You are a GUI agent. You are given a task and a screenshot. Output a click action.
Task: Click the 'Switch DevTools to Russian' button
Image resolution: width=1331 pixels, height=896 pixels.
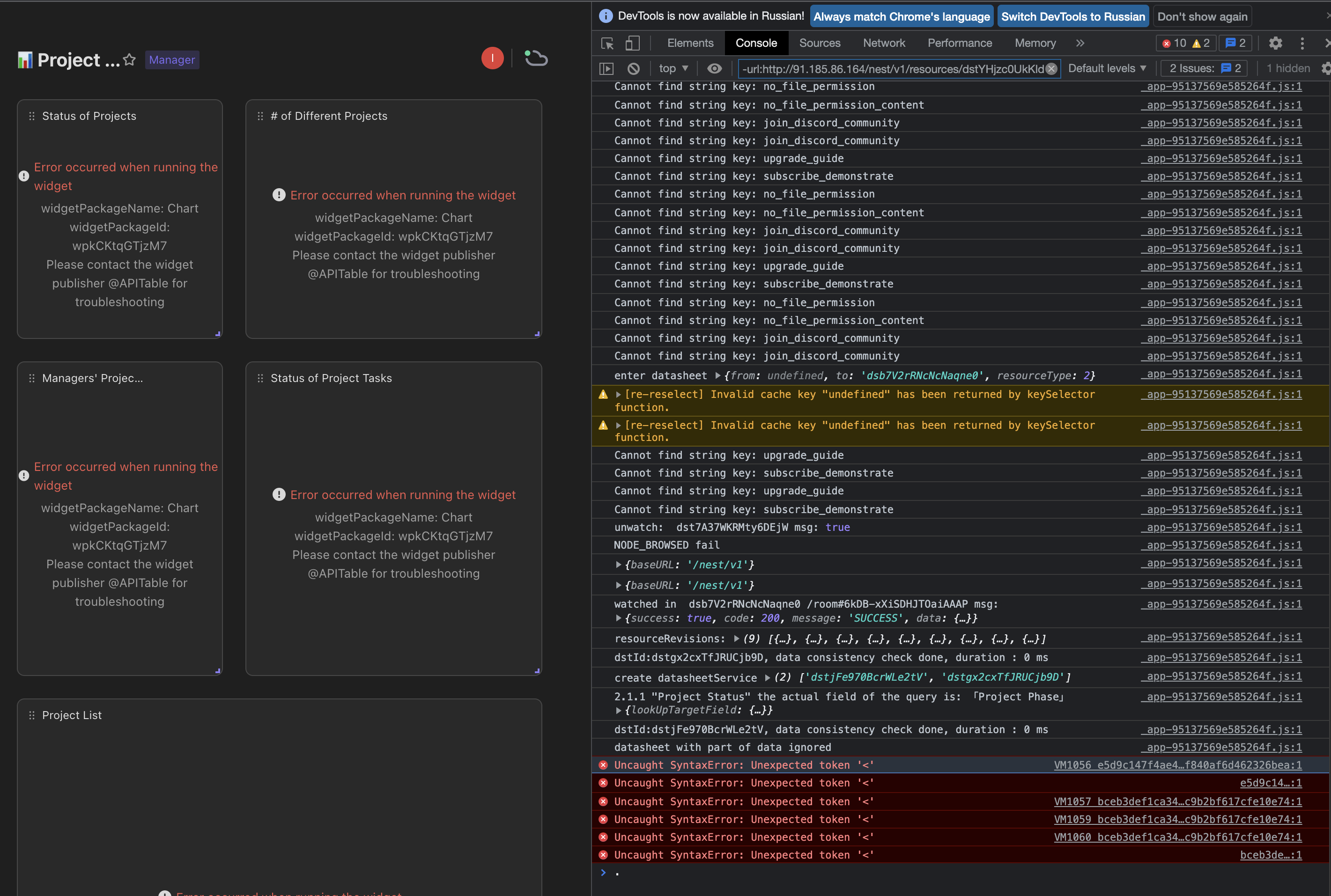[1072, 16]
